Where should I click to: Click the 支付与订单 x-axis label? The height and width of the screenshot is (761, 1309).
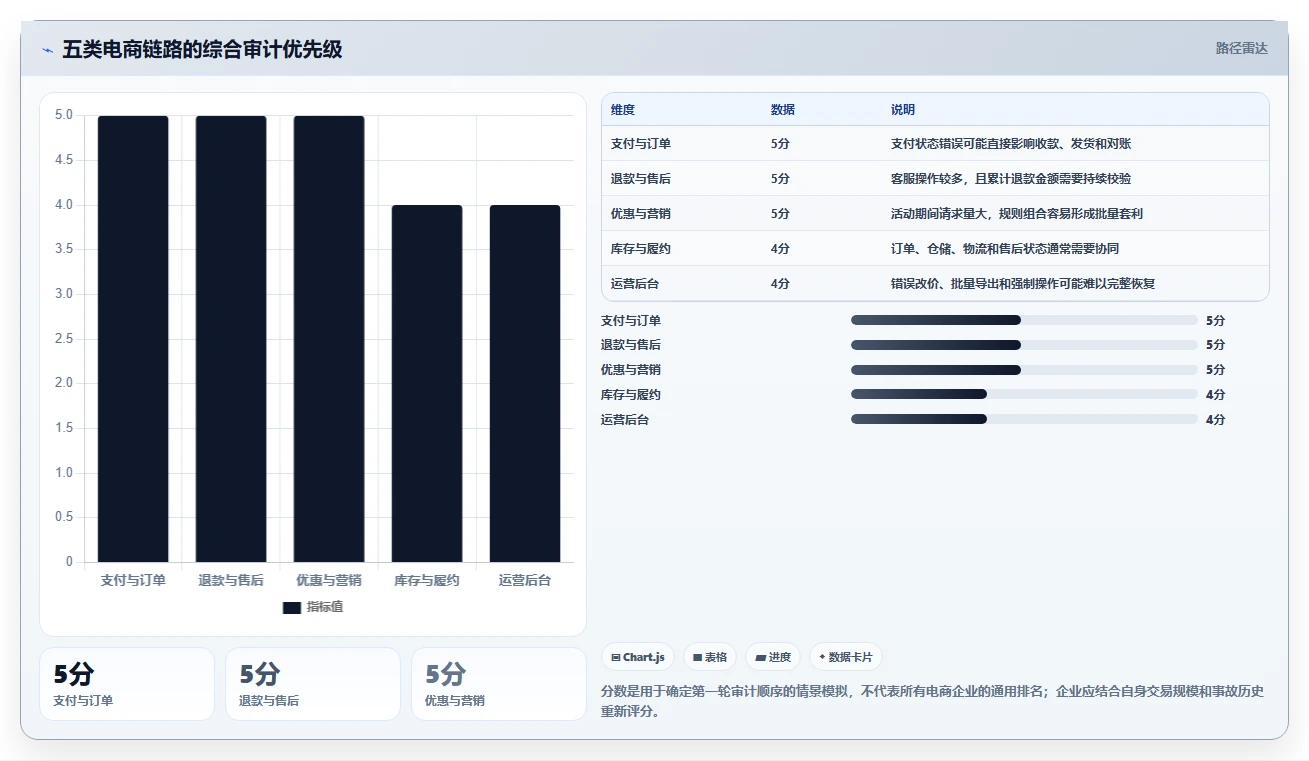pyautogui.click(x=133, y=580)
